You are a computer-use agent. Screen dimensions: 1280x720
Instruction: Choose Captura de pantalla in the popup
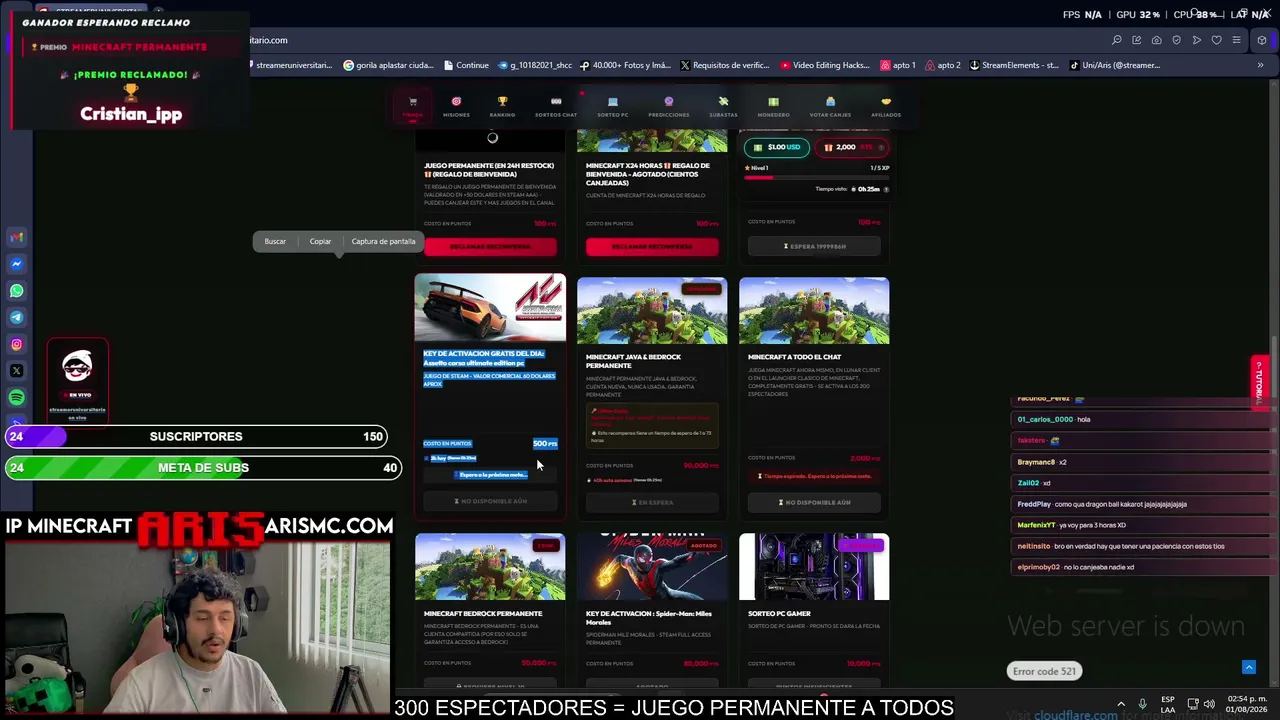(383, 241)
